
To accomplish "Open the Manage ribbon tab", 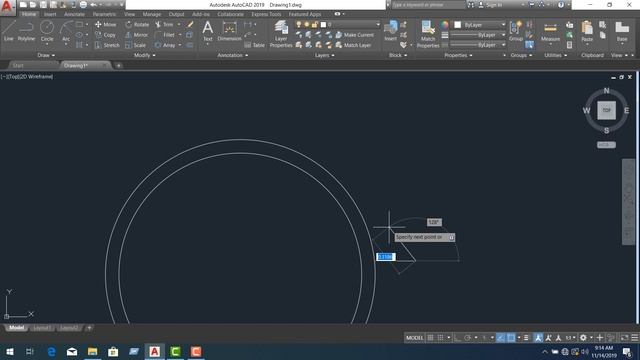I will 152,14.
